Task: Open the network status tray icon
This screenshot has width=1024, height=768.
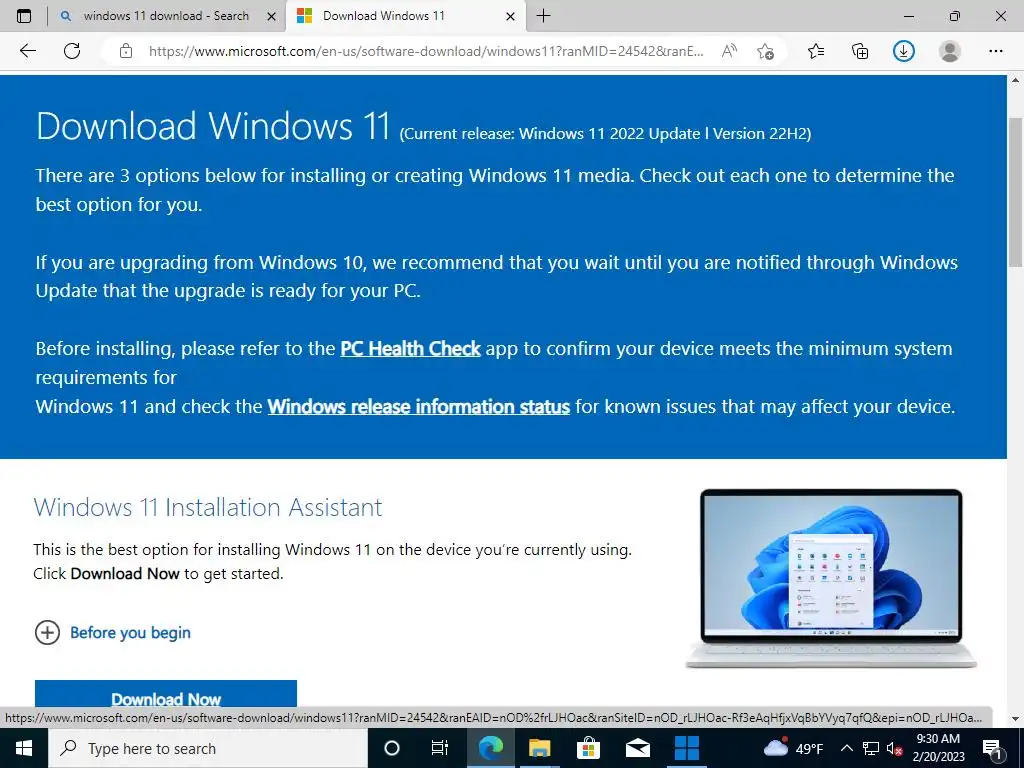Action: [871, 748]
